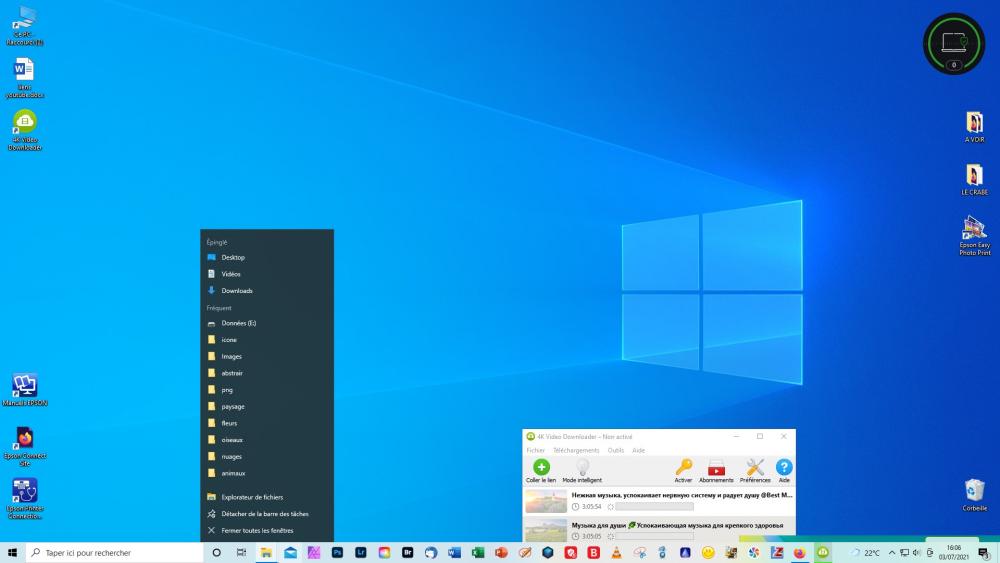Open the Vidéos pinned folder
The height and width of the screenshot is (563, 1000).
[x=231, y=274]
